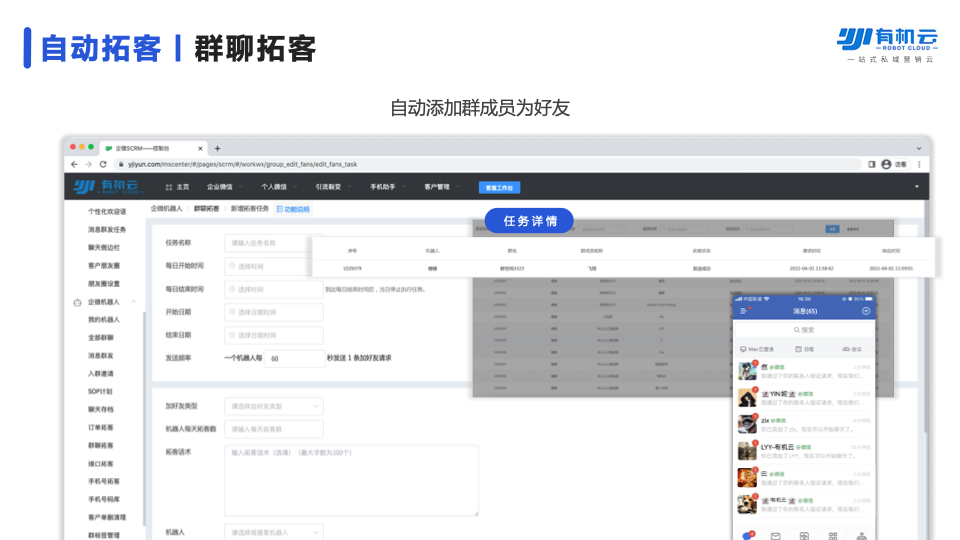Tap the plus icon in phone 消息 header
Viewport: 960px width, 540px height.
865,311
